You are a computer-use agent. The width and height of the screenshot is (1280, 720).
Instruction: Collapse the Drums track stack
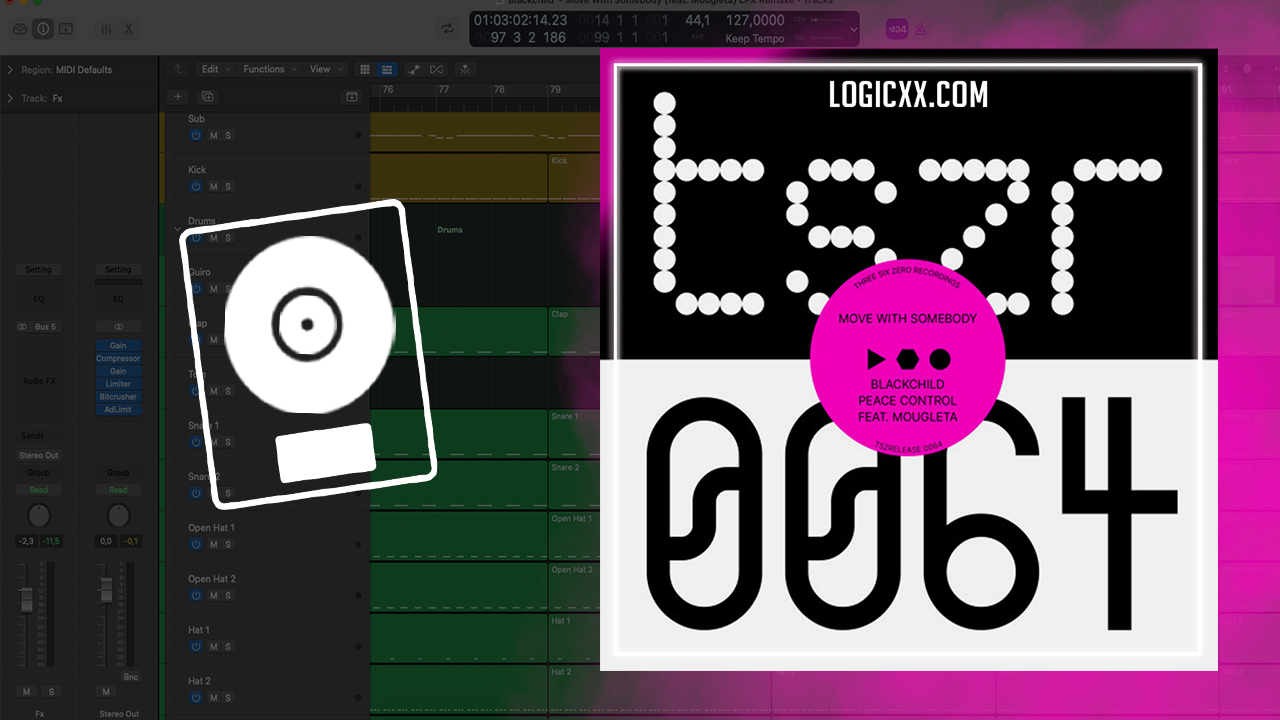coord(179,228)
